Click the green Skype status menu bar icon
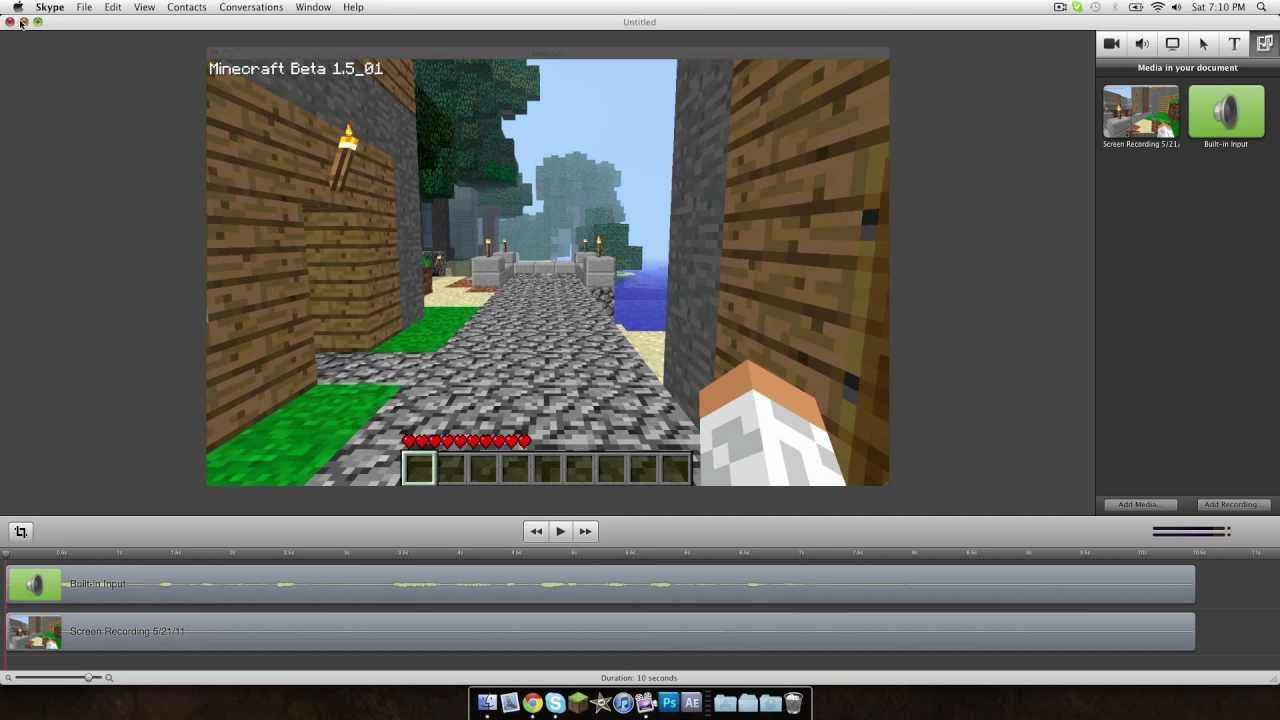The width and height of the screenshot is (1280, 720). point(1078,7)
